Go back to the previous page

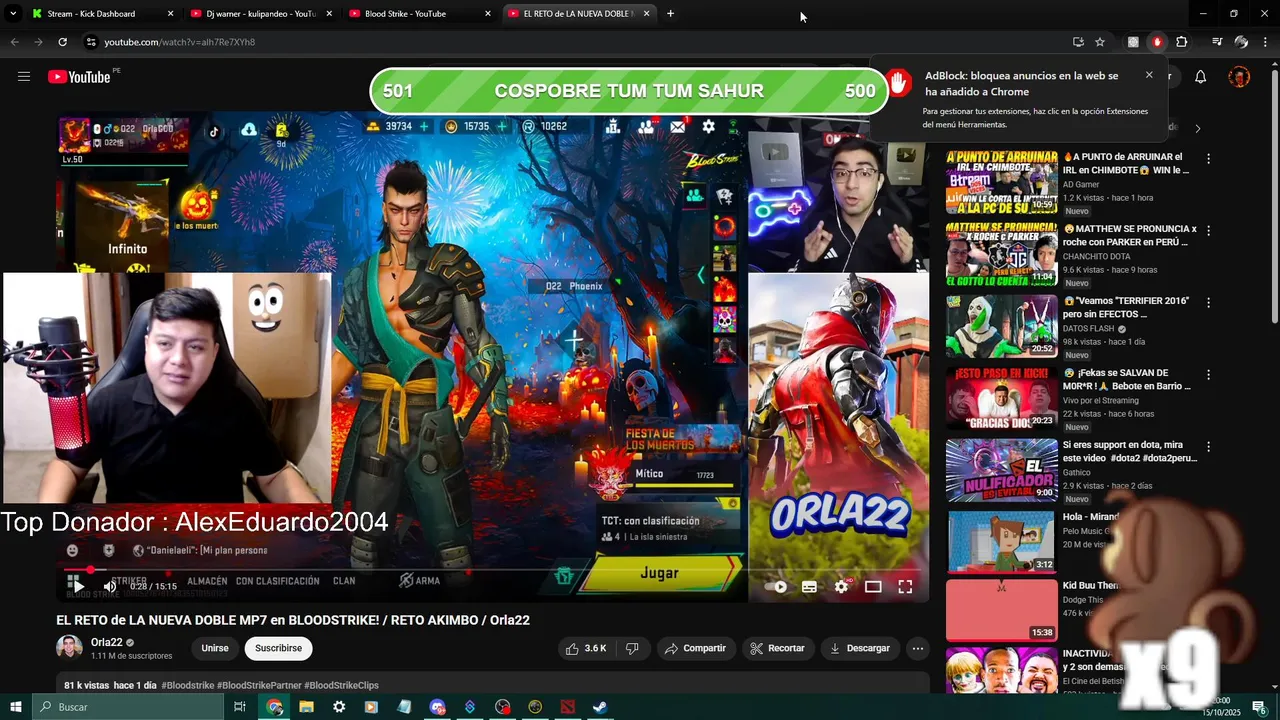[14, 42]
